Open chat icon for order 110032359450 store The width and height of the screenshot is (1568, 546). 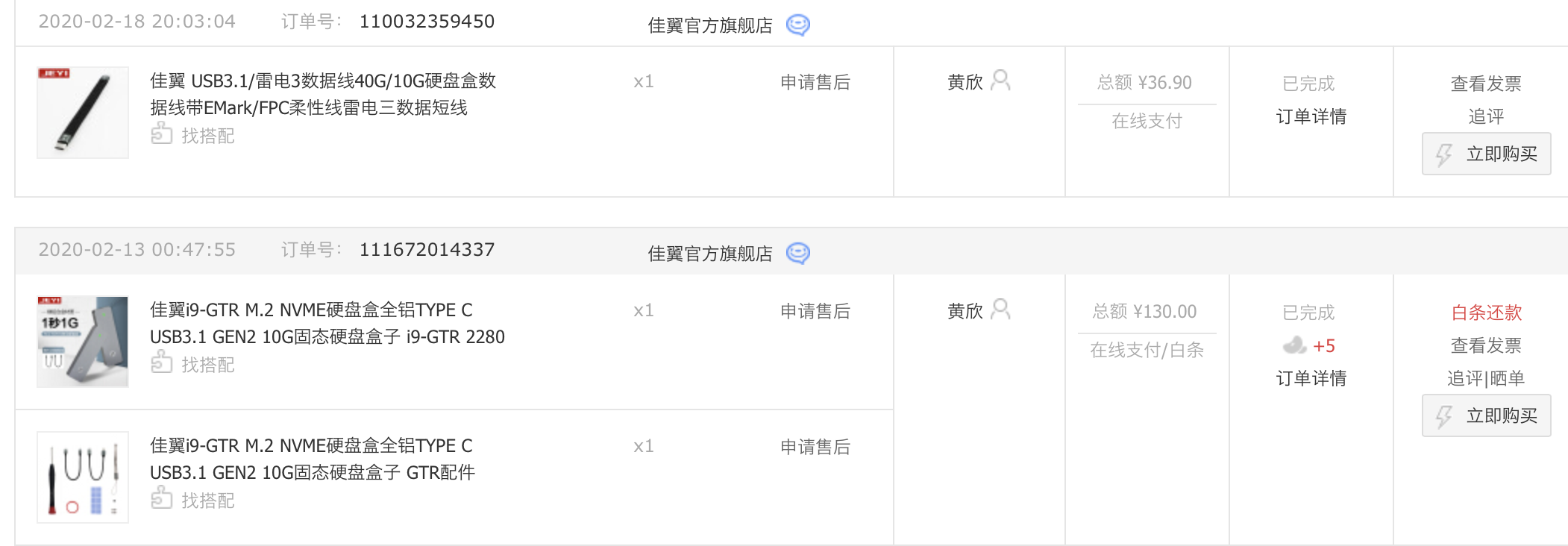tap(798, 25)
